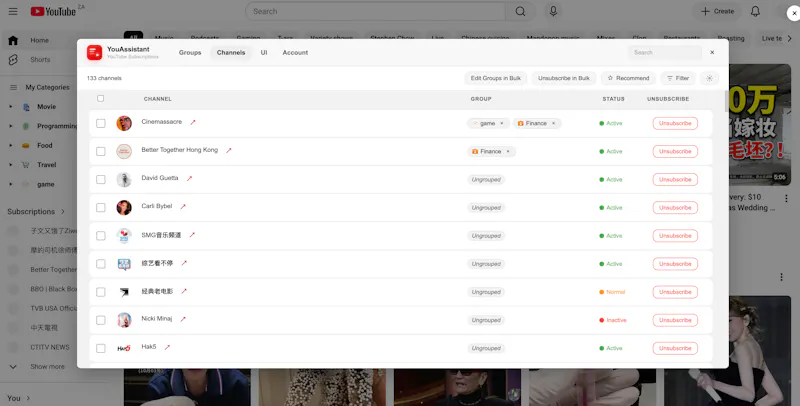Tick the 经典老电影 row checkbox
800x406 pixels.
(x=101, y=292)
